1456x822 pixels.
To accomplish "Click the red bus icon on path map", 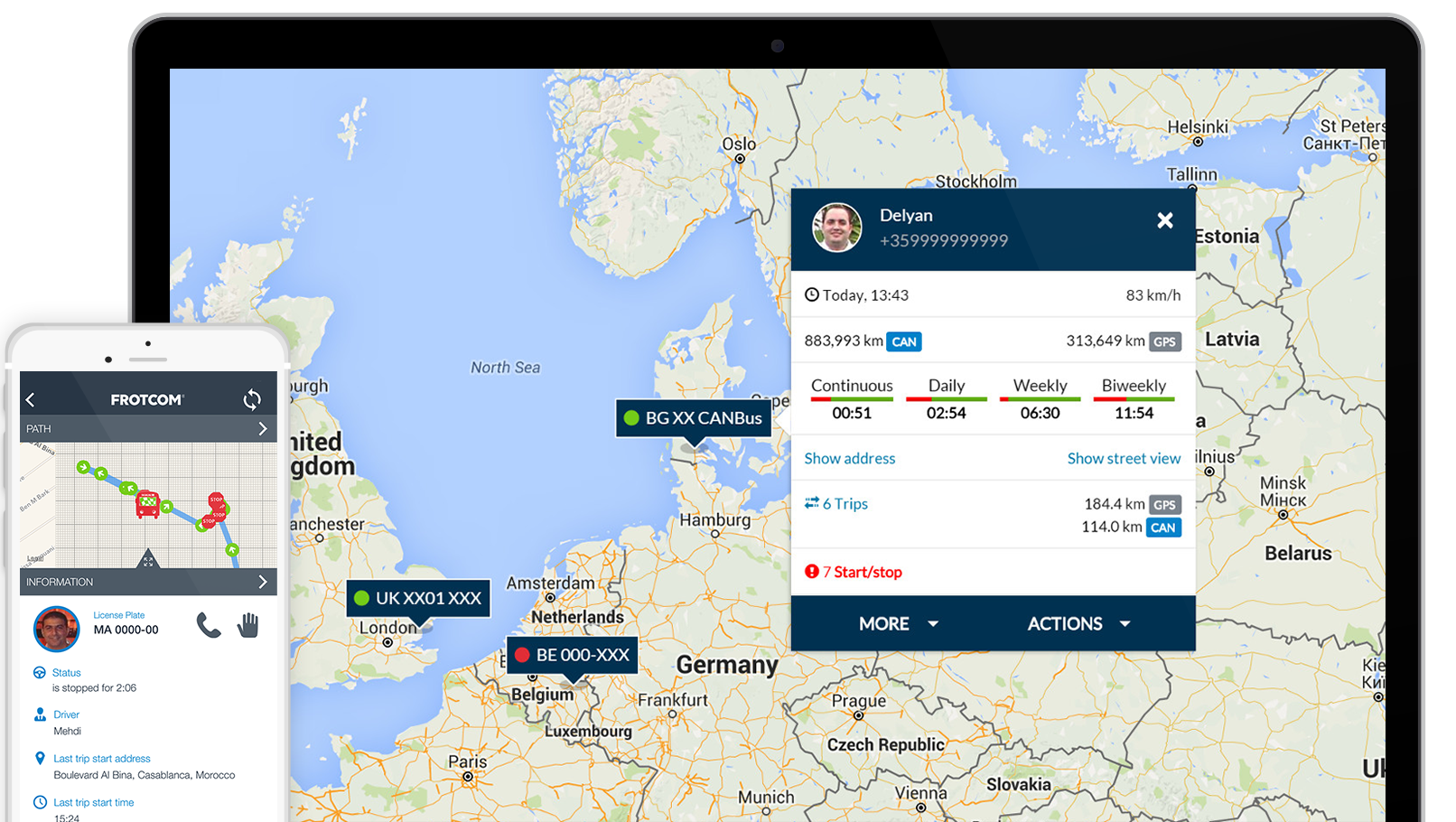I will click(147, 504).
